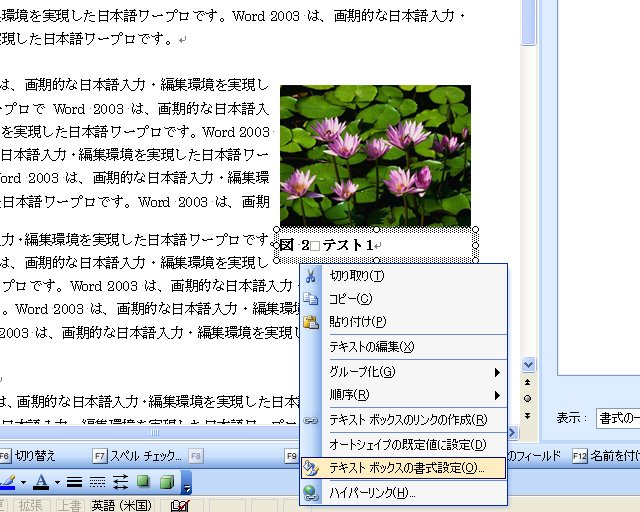Open テキスト ボックスの書式設定(O) dialog
Image resolution: width=640 pixels, height=512 pixels.
pyautogui.click(x=403, y=468)
